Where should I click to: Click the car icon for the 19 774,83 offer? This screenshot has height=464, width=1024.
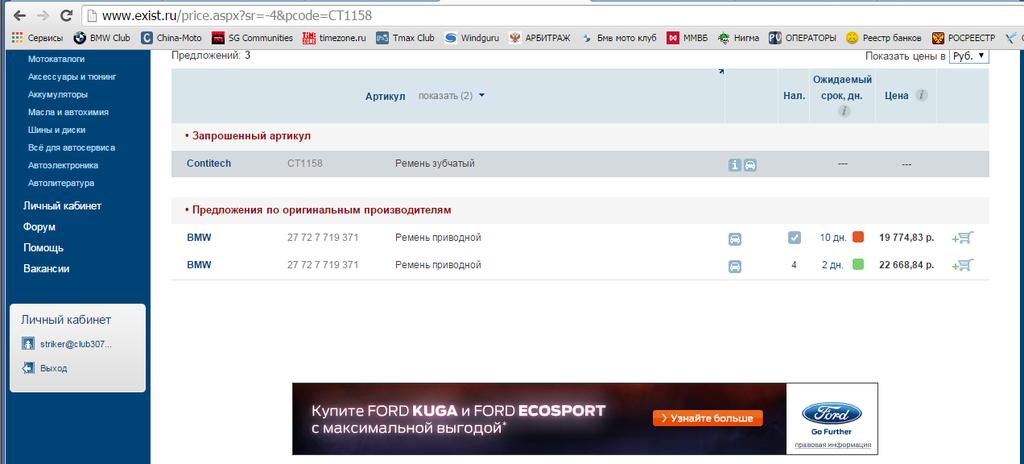(735, 238)
